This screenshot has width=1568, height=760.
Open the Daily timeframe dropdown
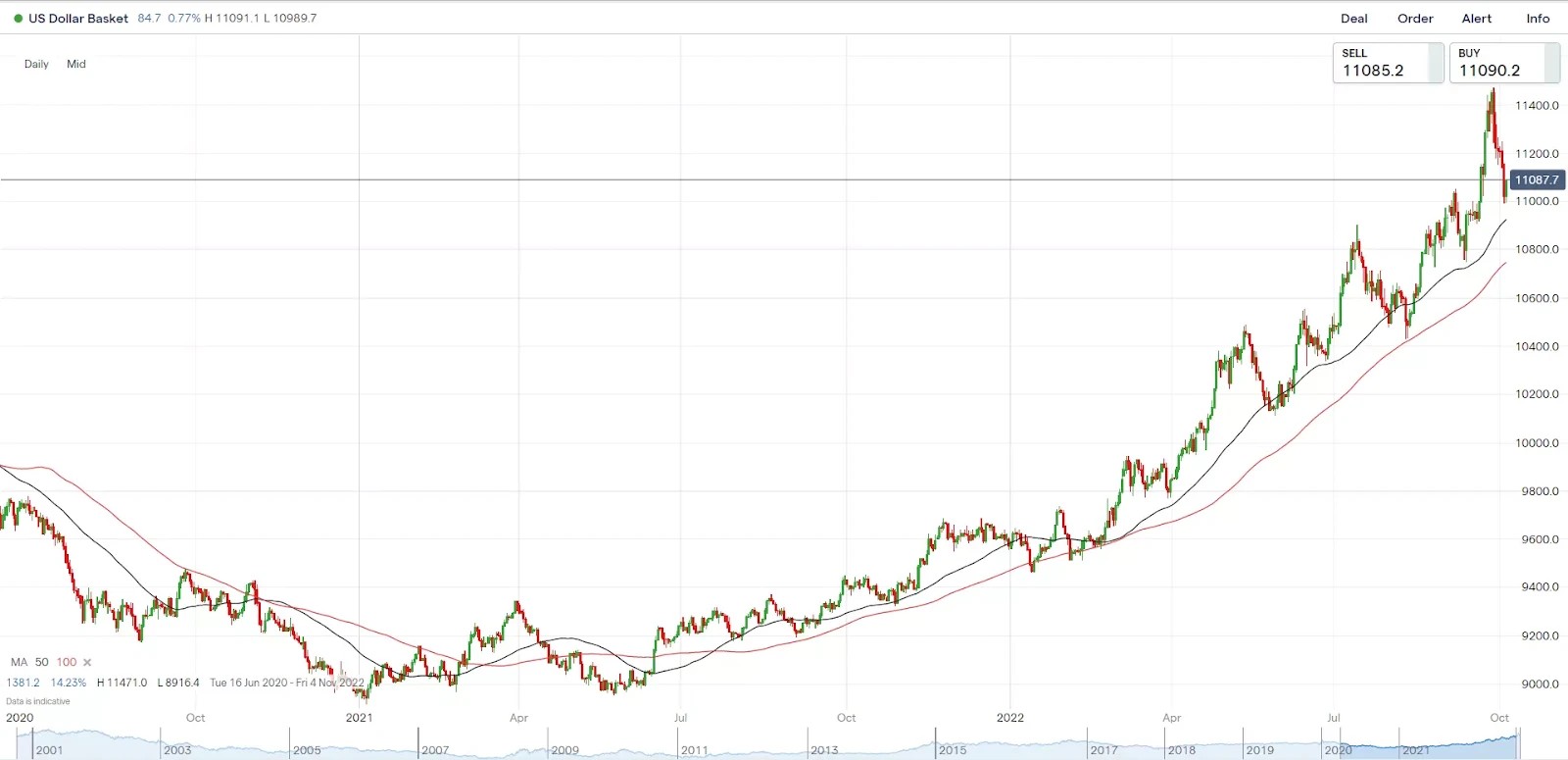coord(36,64)
